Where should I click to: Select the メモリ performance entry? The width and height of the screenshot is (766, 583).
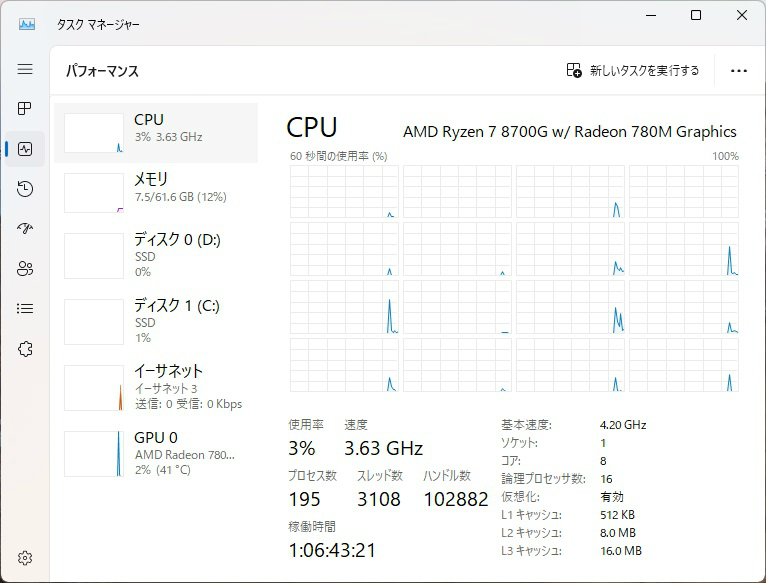pyautogui.click(x=155, y=192)
